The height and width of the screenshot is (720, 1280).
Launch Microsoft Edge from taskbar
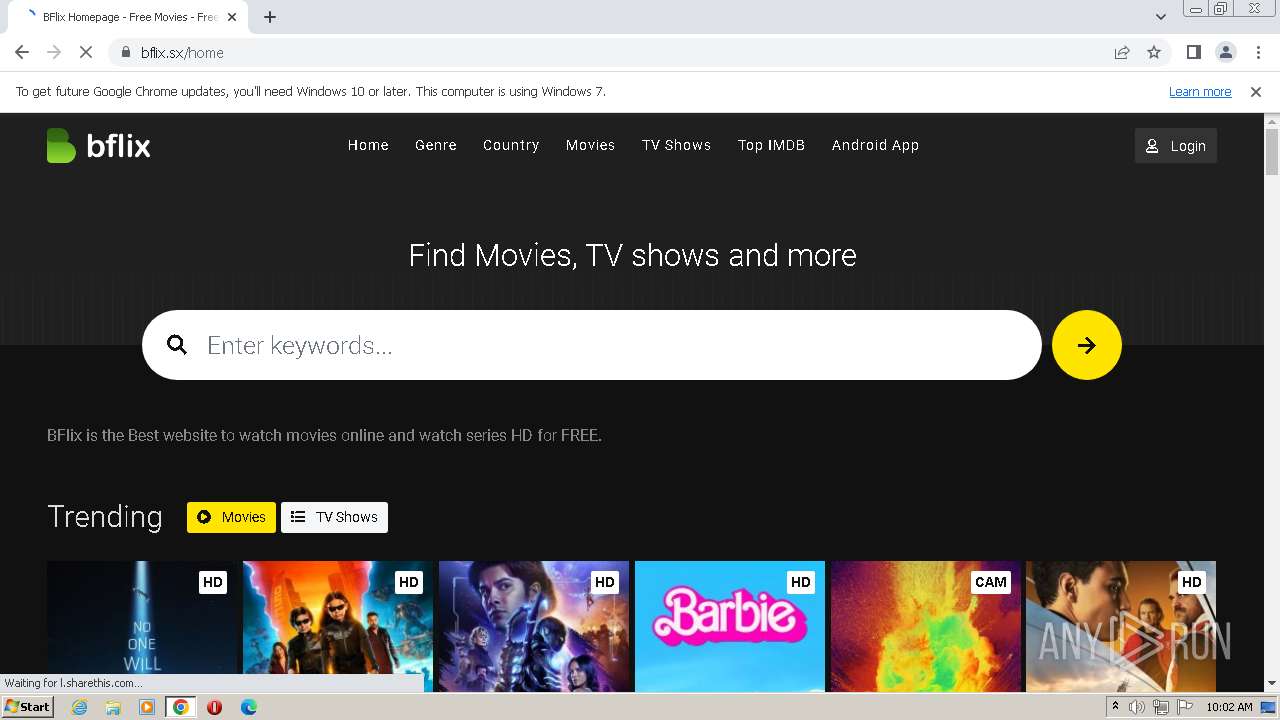248,707
